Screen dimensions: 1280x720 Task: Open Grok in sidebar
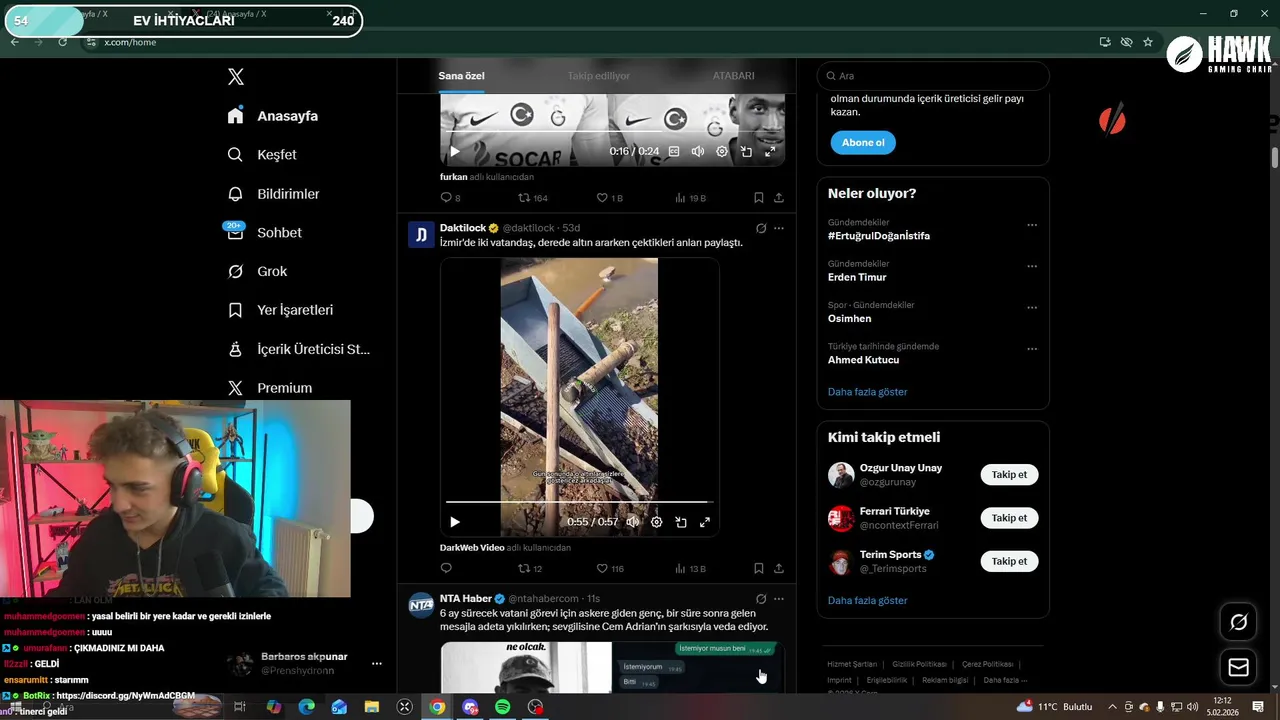point(257,271)
